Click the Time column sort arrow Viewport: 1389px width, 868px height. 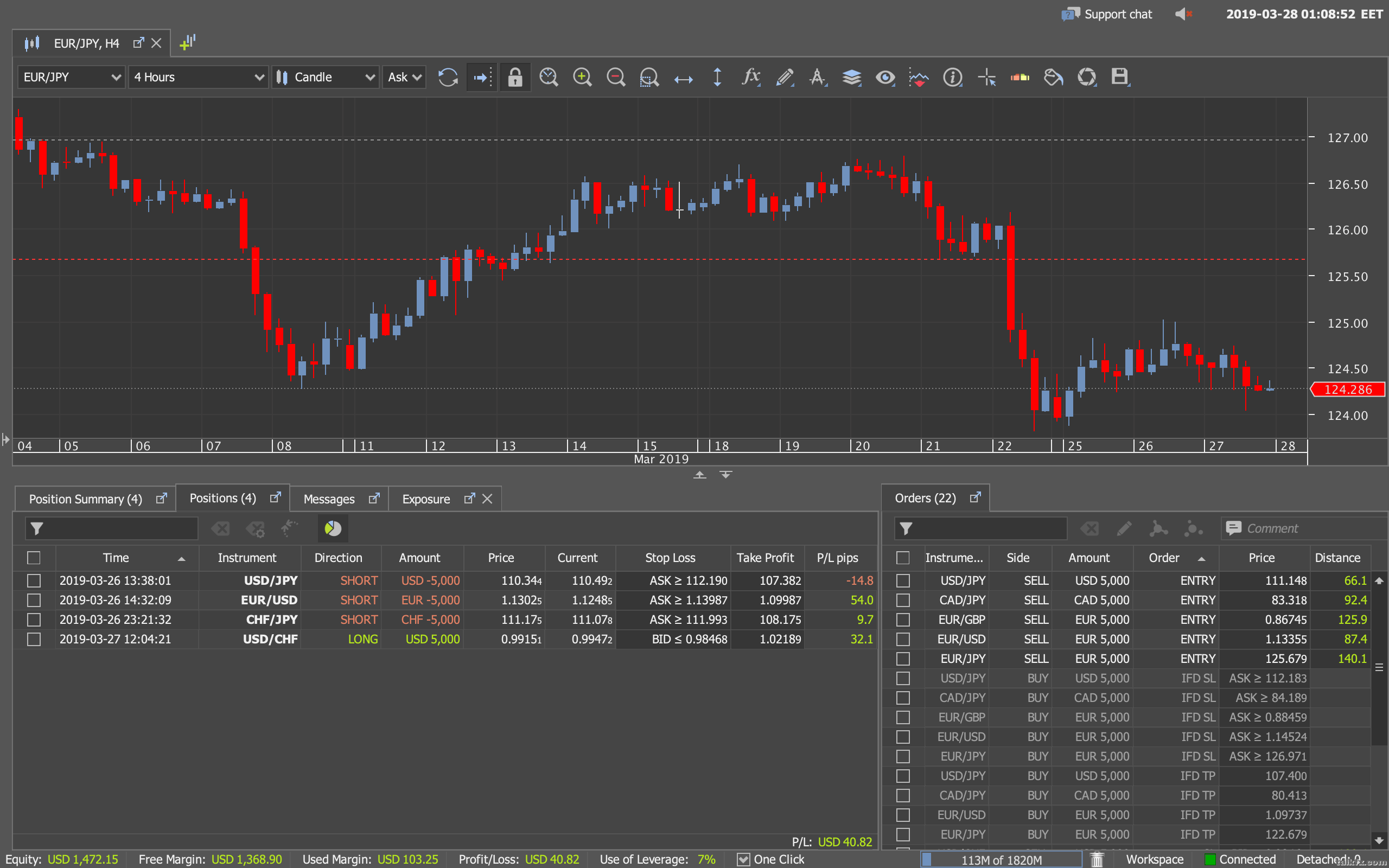click(x=181, y=559)
